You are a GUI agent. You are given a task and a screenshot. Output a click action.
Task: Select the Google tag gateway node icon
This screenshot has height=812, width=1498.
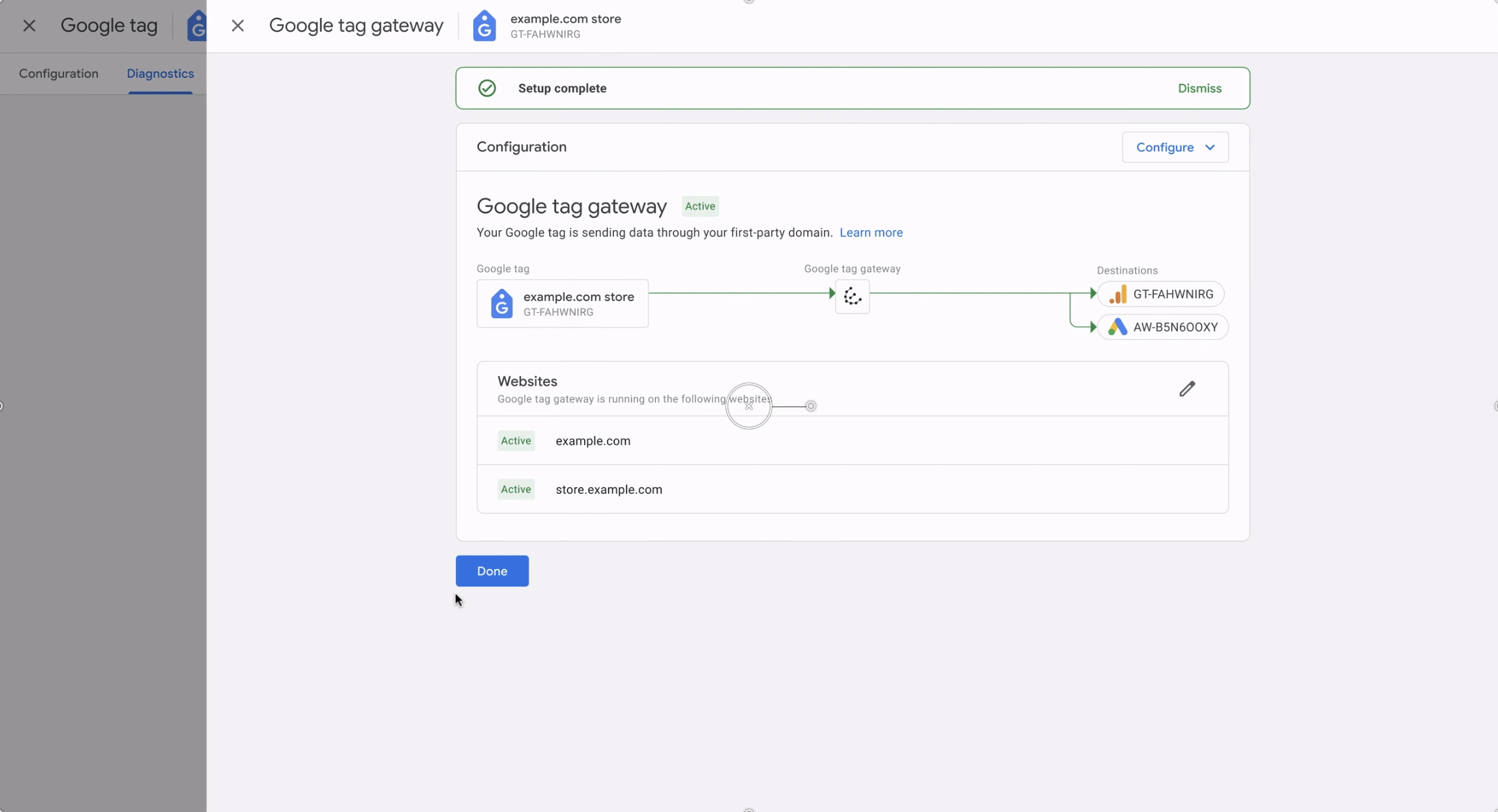tap(852, 297)
